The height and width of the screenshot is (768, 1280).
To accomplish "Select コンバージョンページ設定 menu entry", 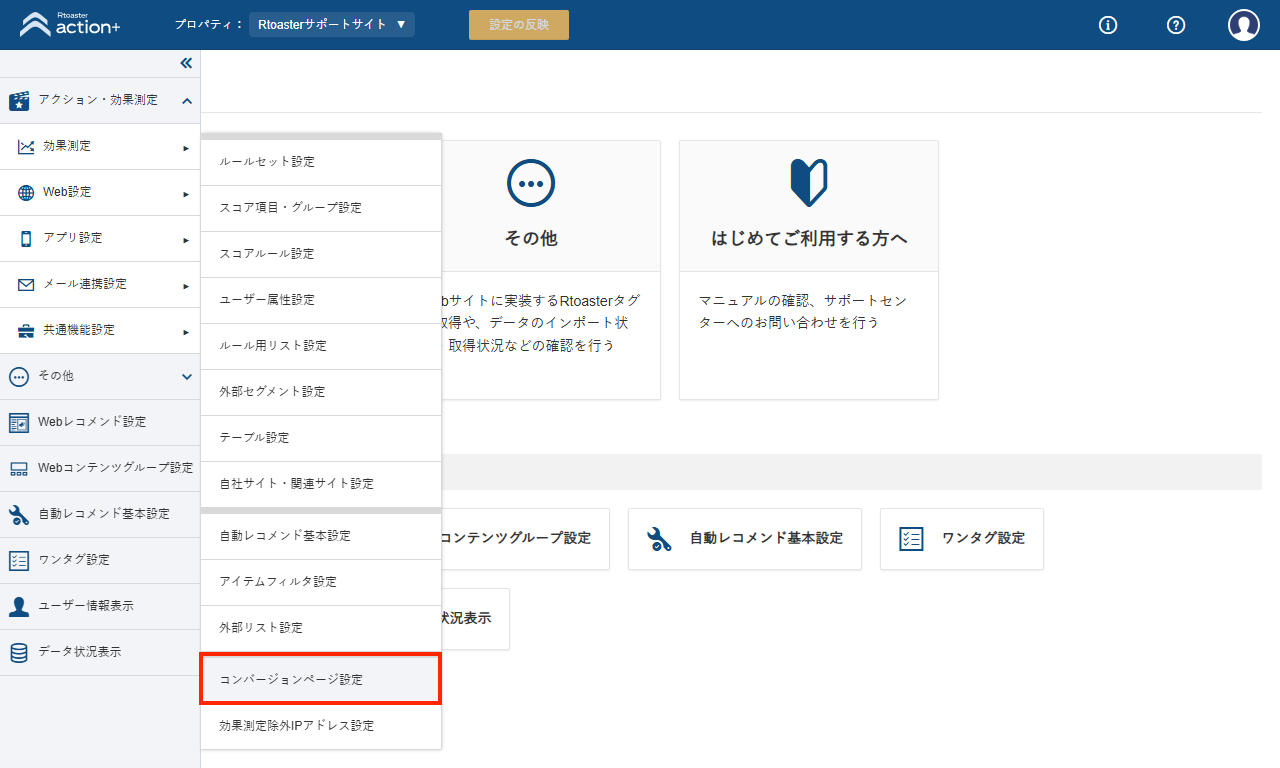I will pos(321,679).
